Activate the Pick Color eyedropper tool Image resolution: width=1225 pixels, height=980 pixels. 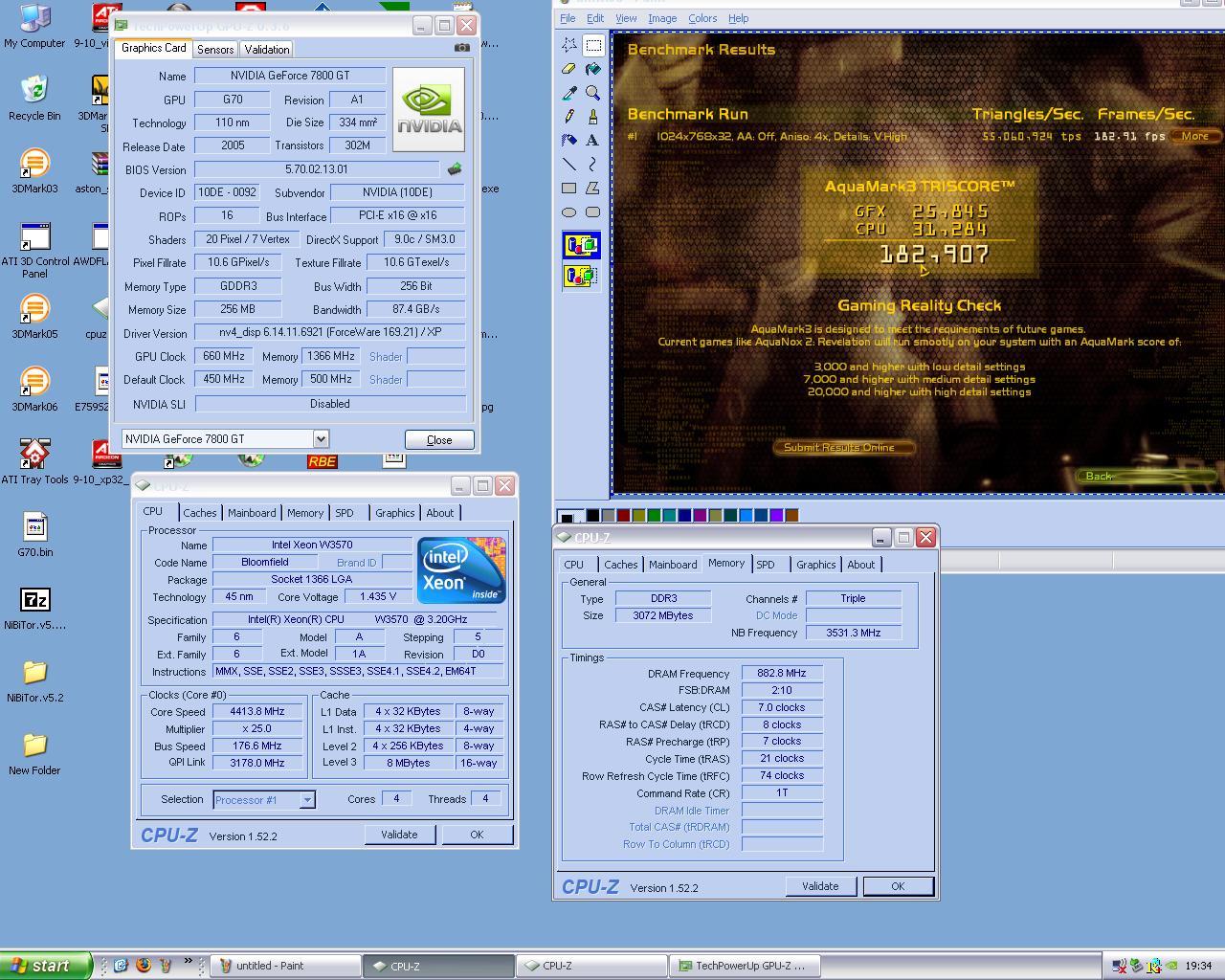pos(569,93)
